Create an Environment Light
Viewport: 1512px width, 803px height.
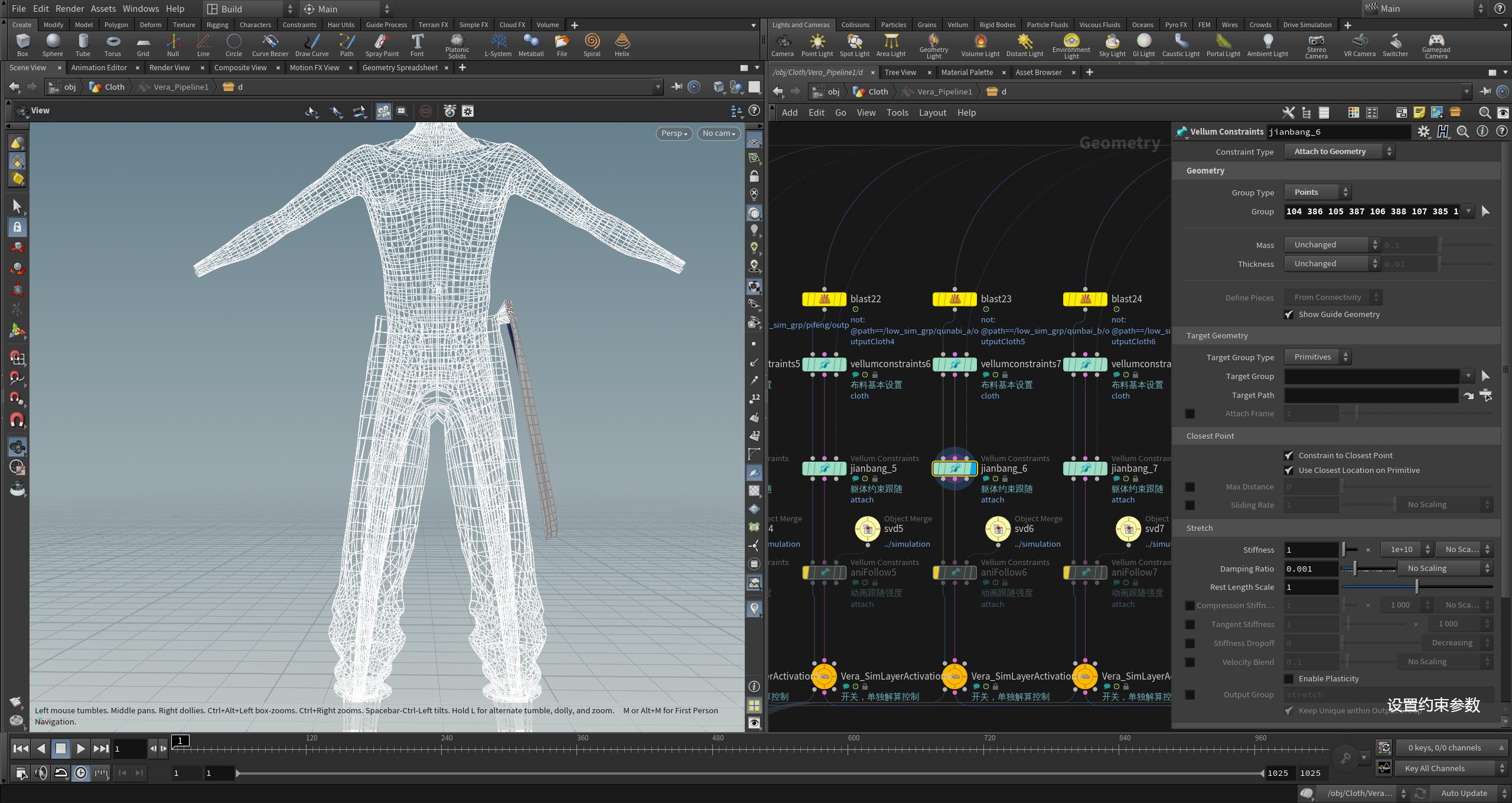tap(1071, 46)
